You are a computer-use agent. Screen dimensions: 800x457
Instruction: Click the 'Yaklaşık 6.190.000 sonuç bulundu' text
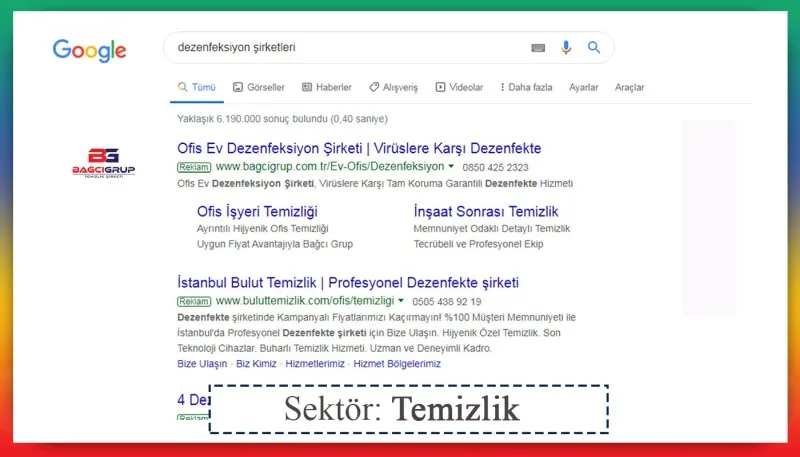(282, 119)
